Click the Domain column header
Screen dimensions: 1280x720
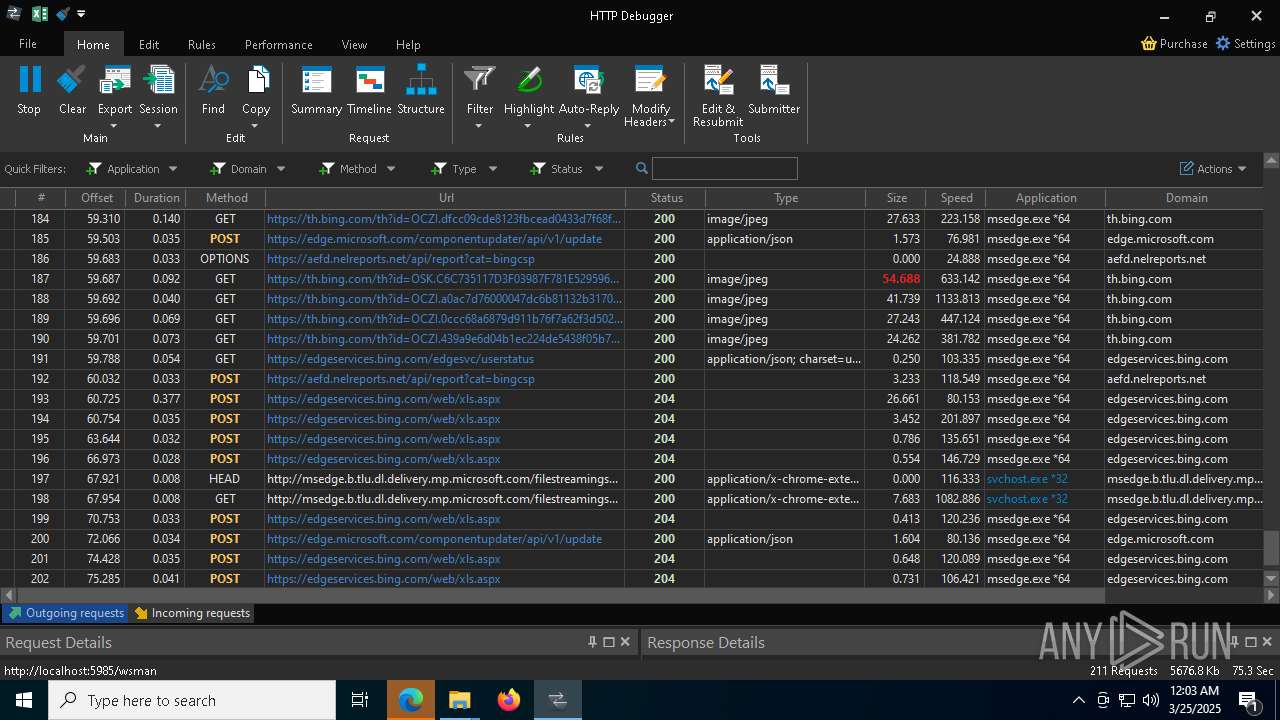tap(1185, 198)
